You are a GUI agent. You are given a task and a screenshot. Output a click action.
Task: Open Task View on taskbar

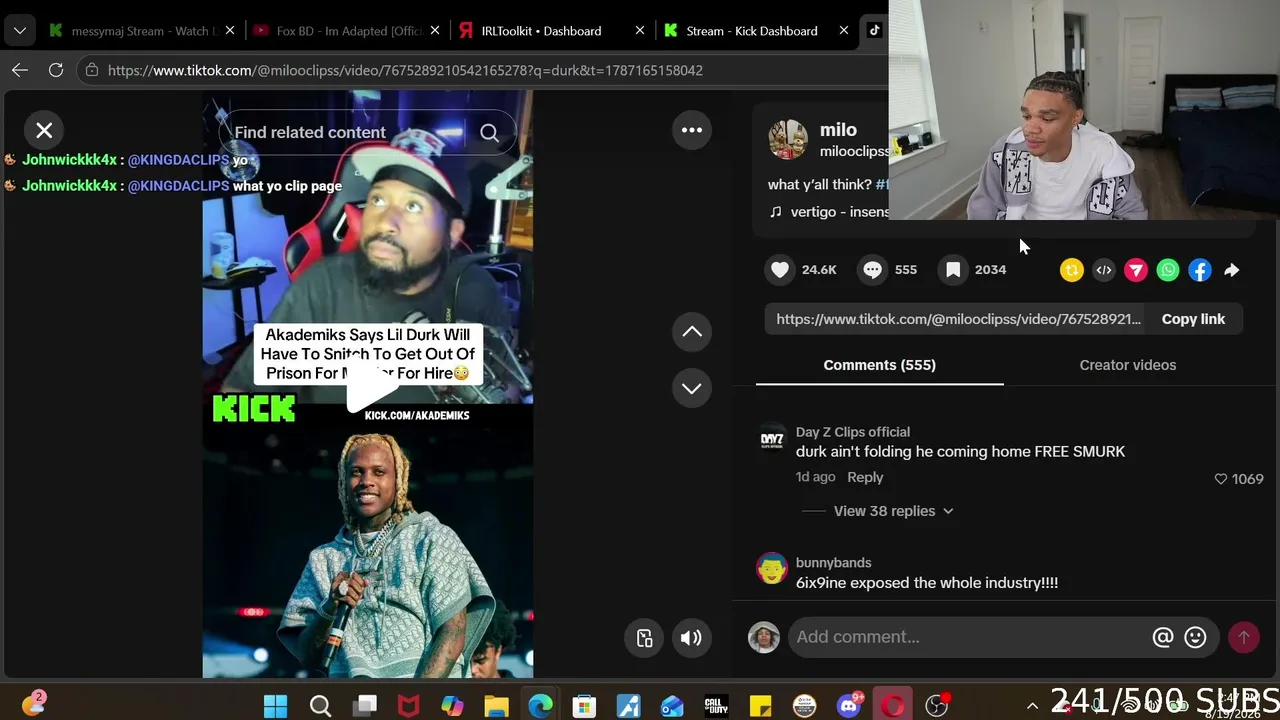point(364,706)
